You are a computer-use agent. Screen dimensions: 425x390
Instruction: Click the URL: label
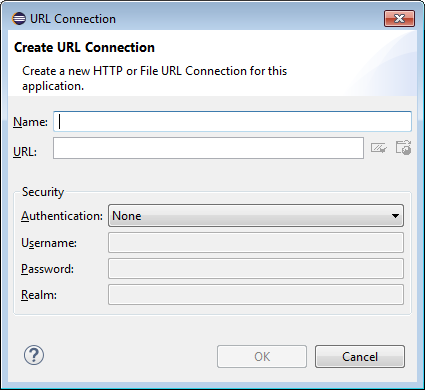coord(25,152)
